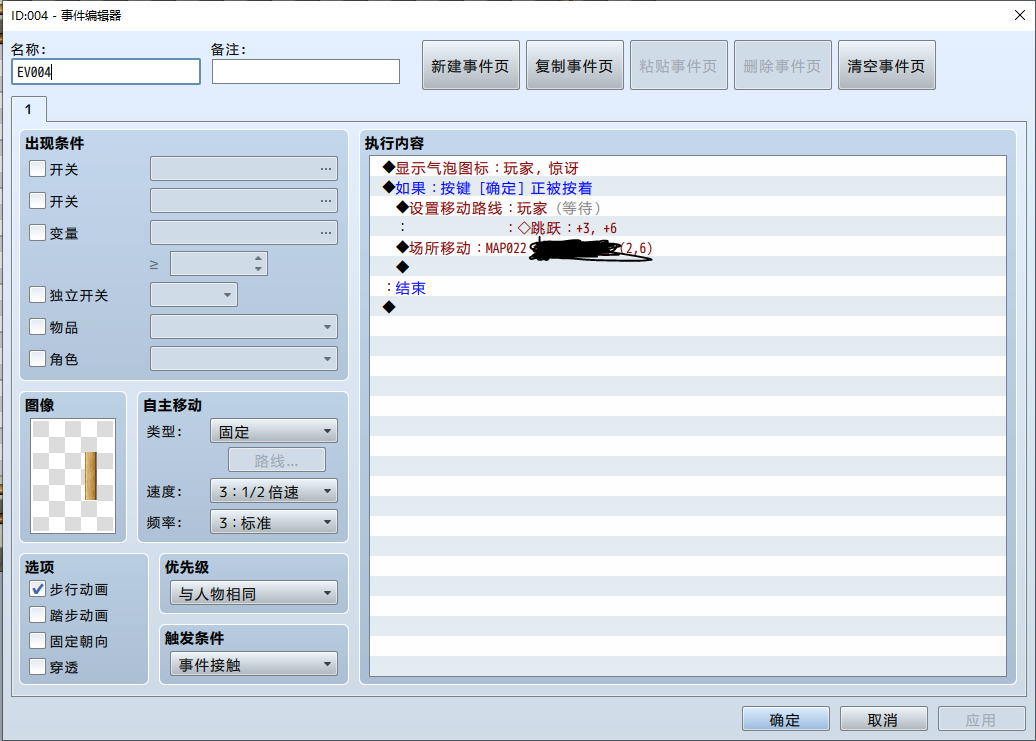The image size is (1036, 741).
Task: Tick the 角色 condition checkbox
Action: point(38,359)
